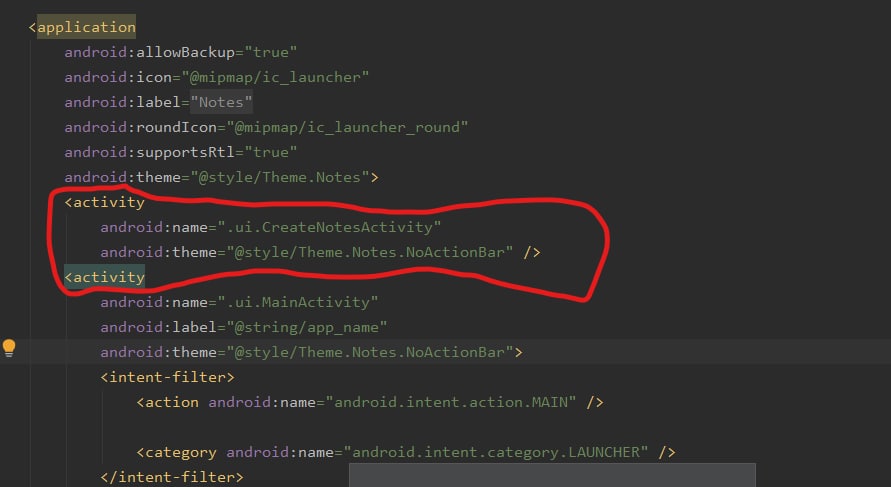Viewport: 891px width, 487px height.
Task: Click the closing intent-filter tag
Action: [172, 477]
